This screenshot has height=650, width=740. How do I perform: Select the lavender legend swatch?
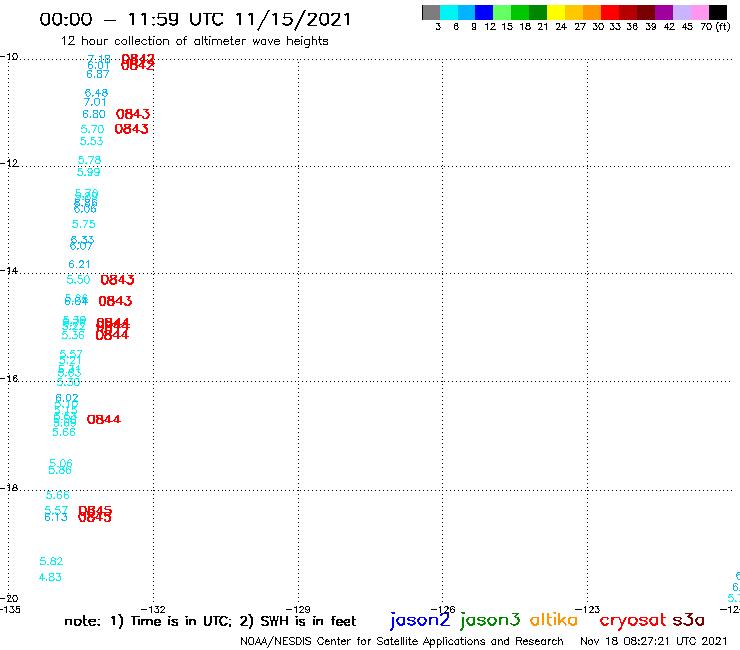coord(681,12)
